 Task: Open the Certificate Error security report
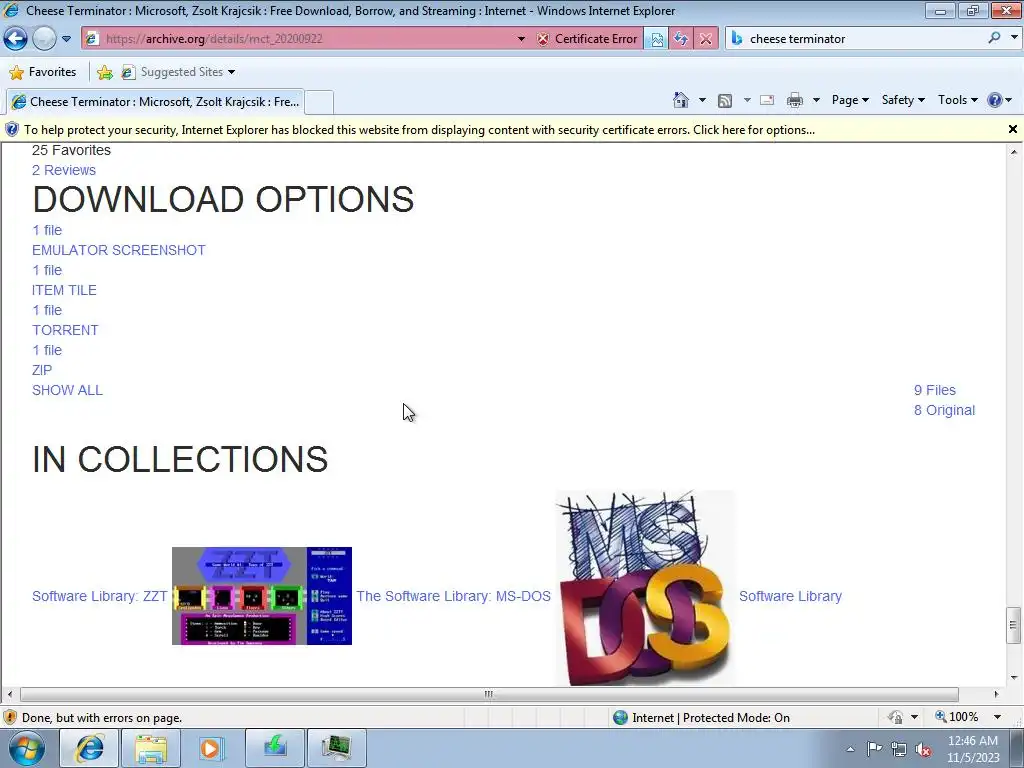(587, 39)
